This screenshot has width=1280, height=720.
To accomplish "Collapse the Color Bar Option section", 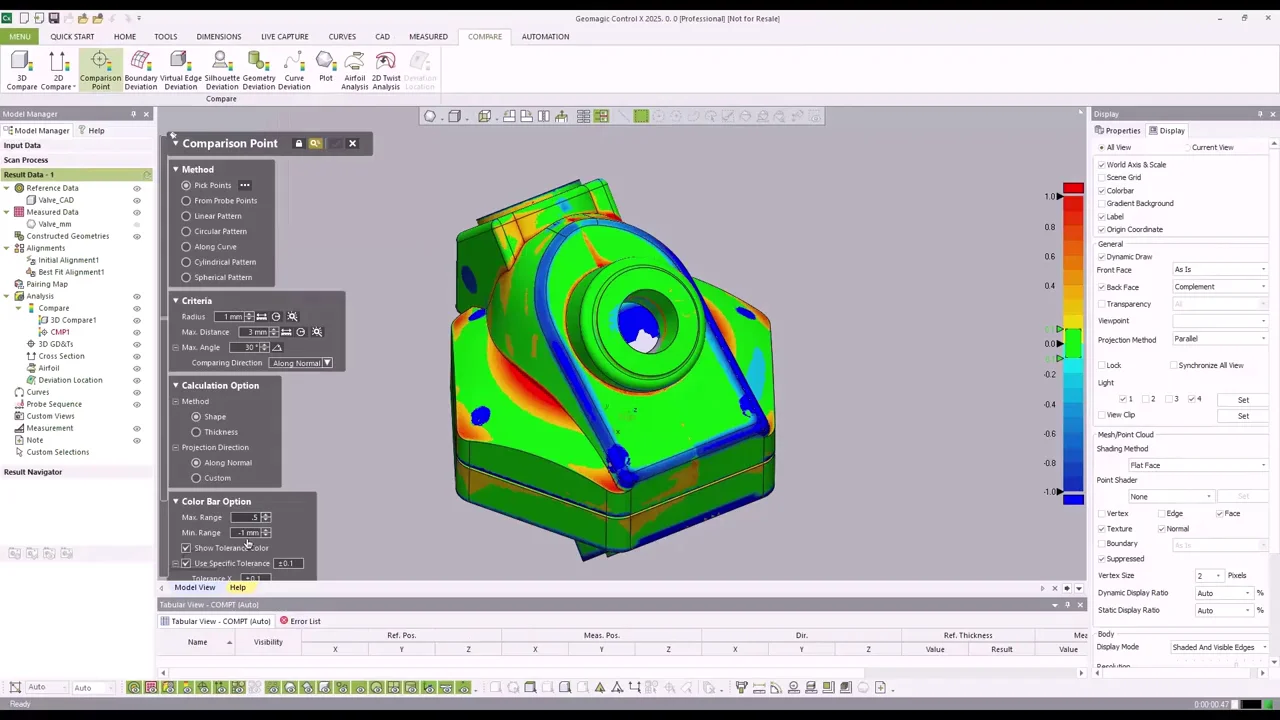I will click(176, 501).
